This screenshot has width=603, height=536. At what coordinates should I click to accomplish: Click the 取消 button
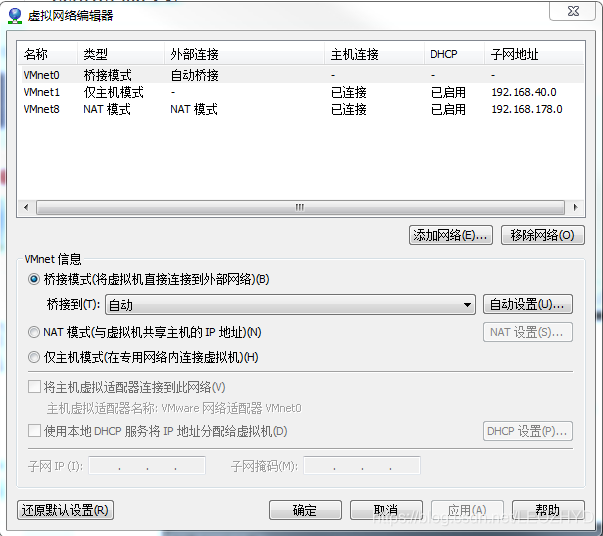386,510
